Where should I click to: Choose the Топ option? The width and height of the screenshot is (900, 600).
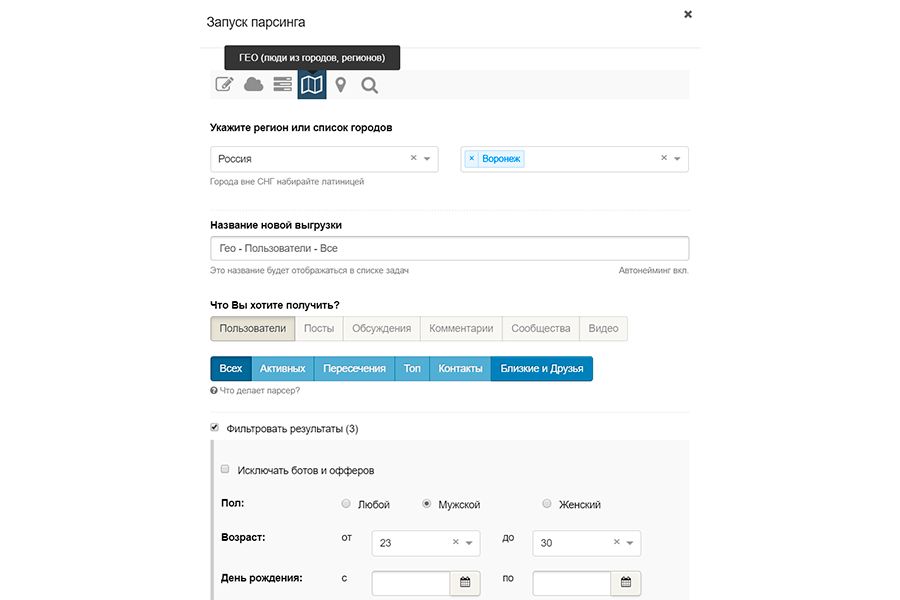click(412, 369)
